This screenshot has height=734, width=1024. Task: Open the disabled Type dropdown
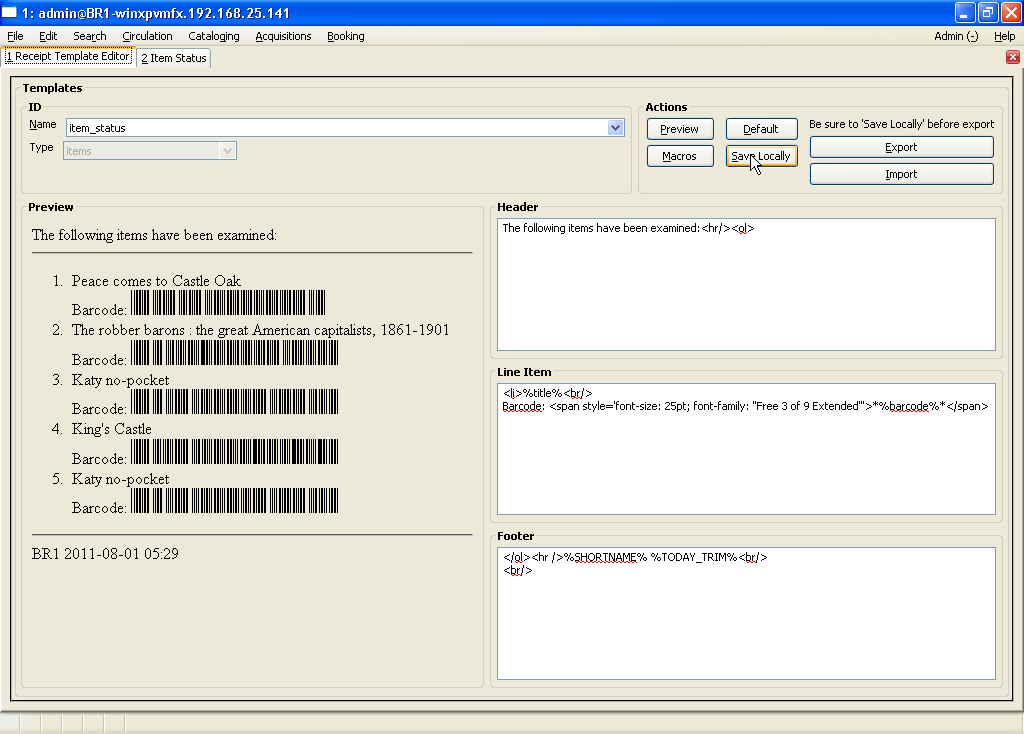[x=227, y=151]
